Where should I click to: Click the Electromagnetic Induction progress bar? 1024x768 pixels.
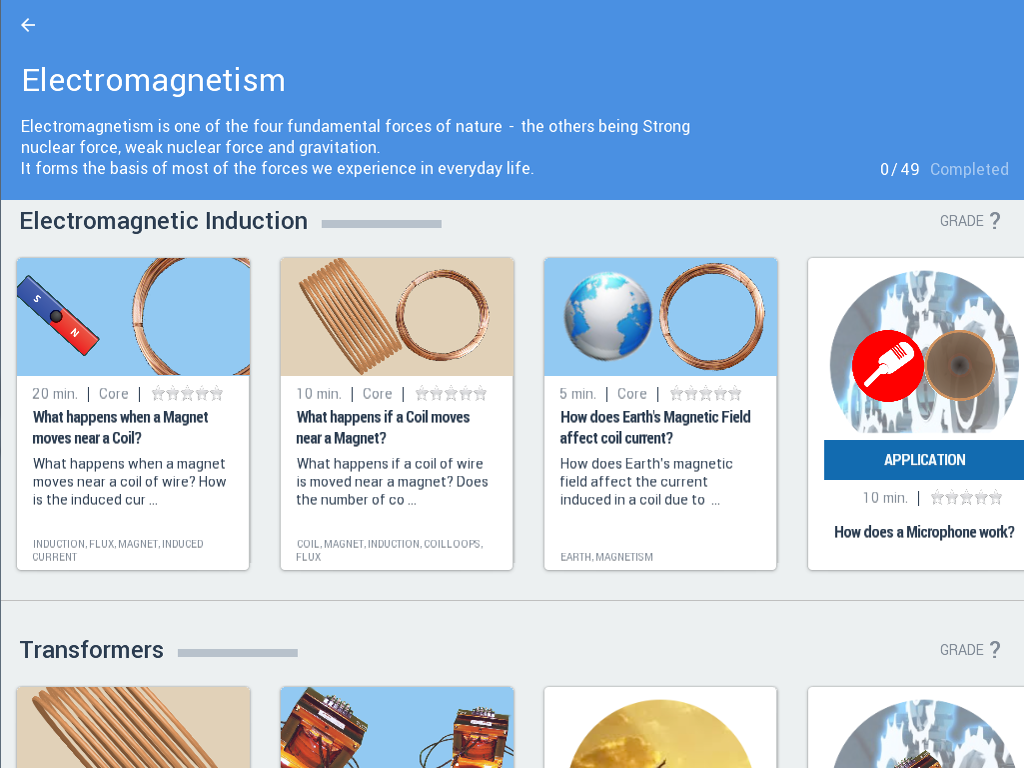[381, 224]
